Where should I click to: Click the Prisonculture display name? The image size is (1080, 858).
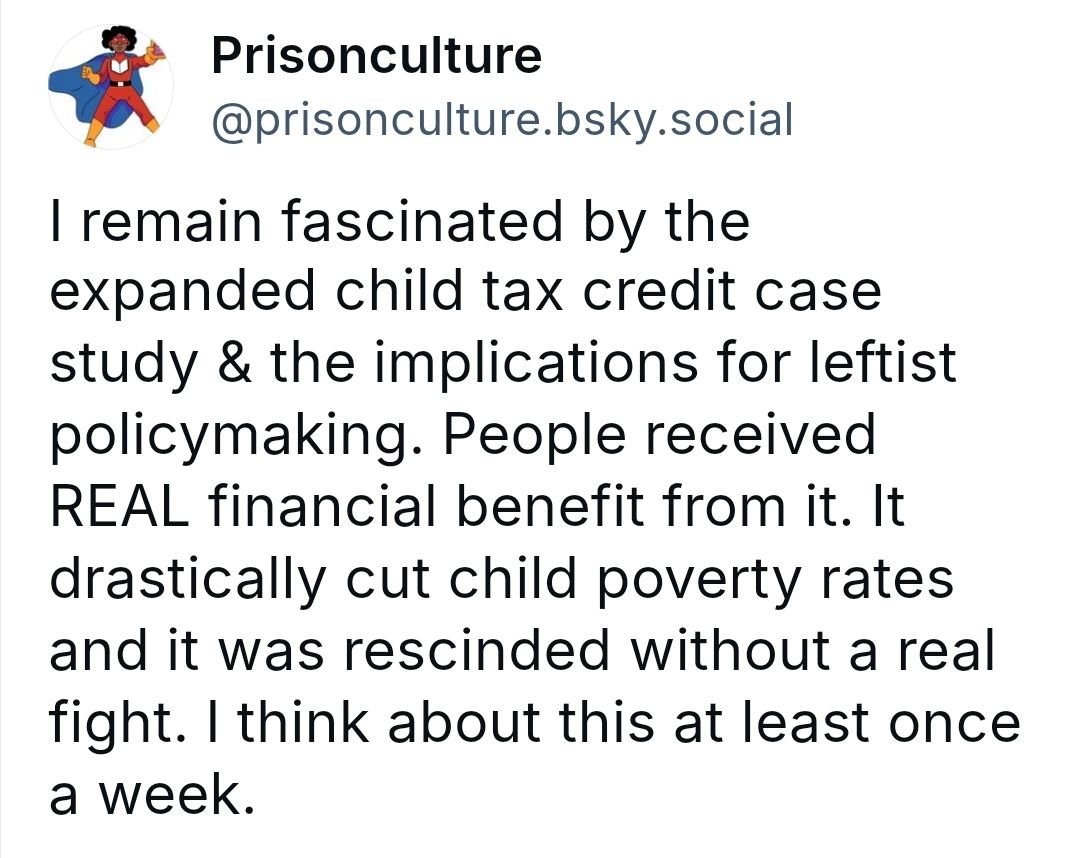coord(376,56)
